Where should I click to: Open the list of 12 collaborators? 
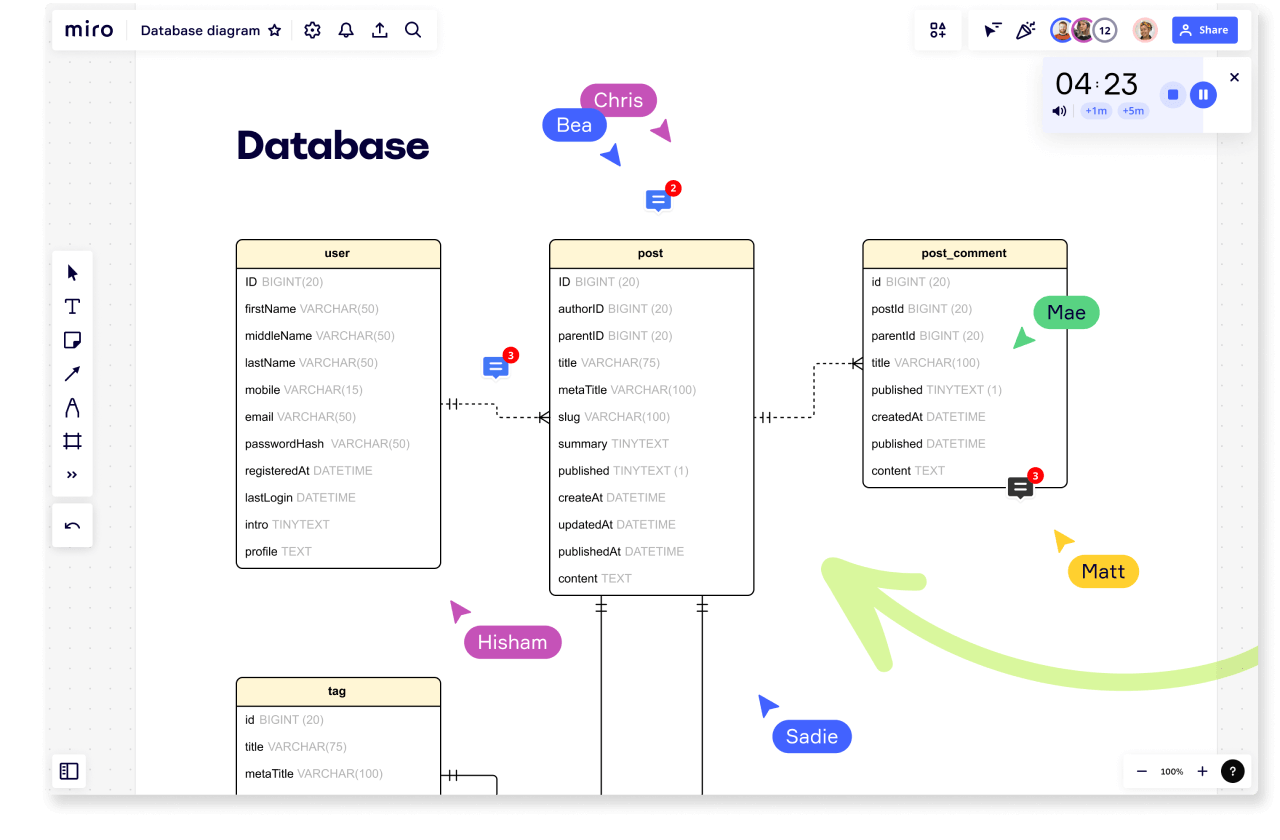(x=1104, y=30)
